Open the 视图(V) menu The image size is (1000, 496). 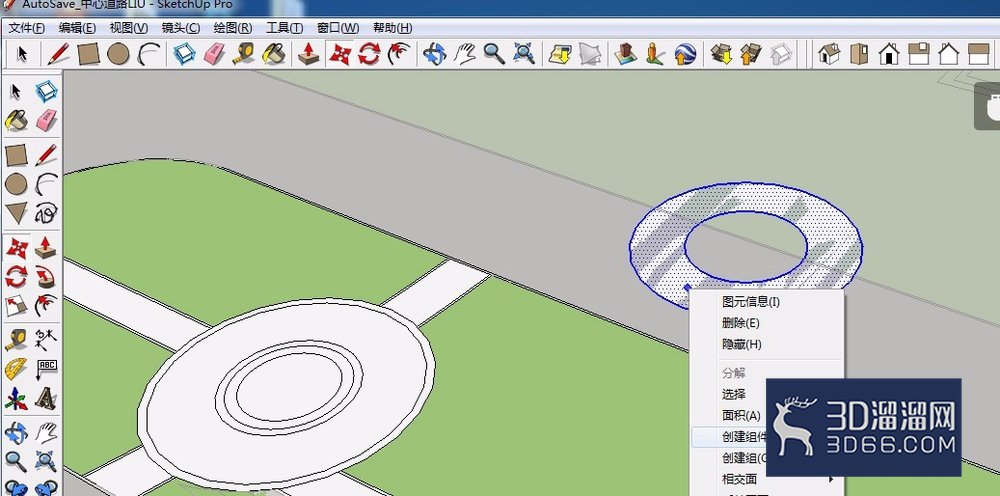tap(129, 28)
